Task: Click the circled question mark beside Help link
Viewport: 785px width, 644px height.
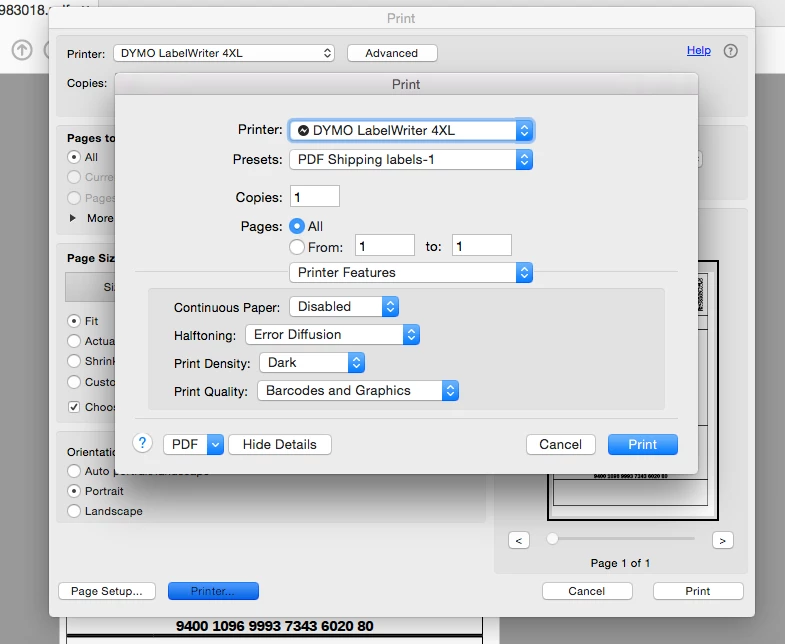Action: point(730,51)
